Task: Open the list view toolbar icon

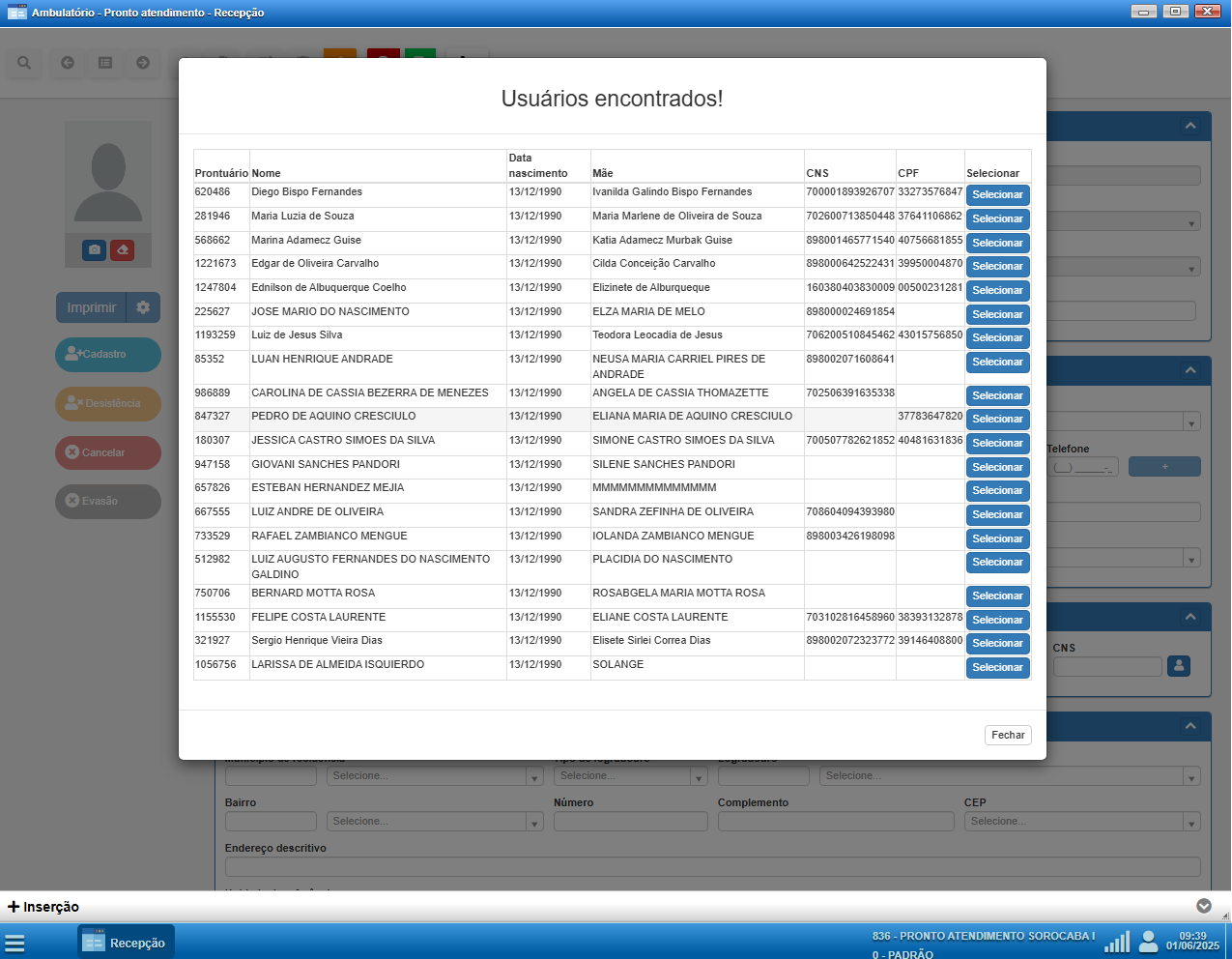Action: [x=105, y=63]
